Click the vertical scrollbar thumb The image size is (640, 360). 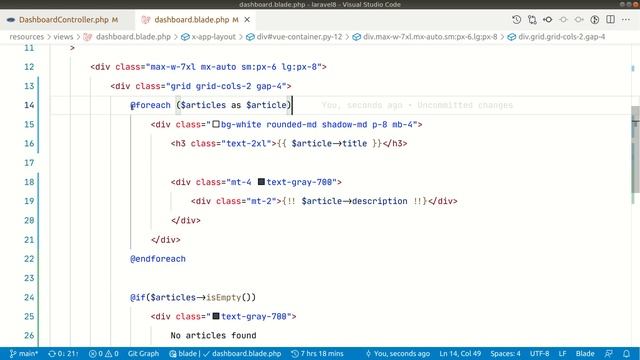tap(636, 149)
